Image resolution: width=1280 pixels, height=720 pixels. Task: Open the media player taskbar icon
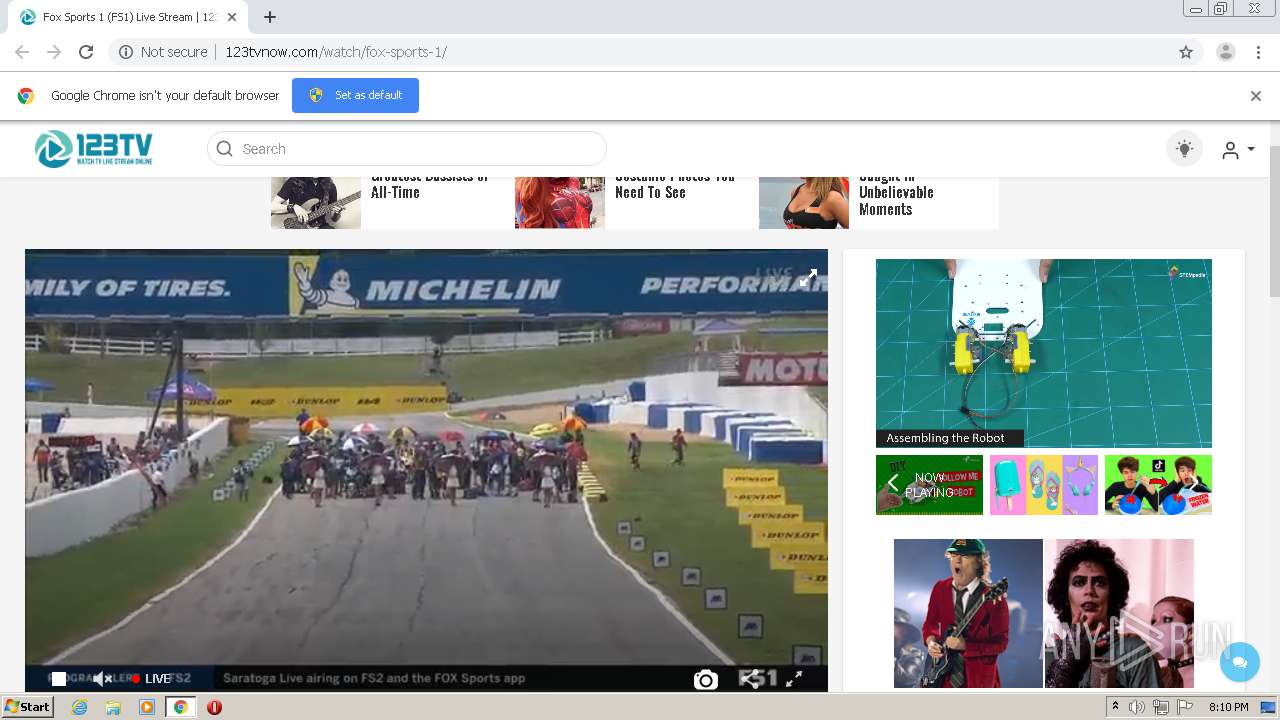pyautogui.click(x=147, y=707)
